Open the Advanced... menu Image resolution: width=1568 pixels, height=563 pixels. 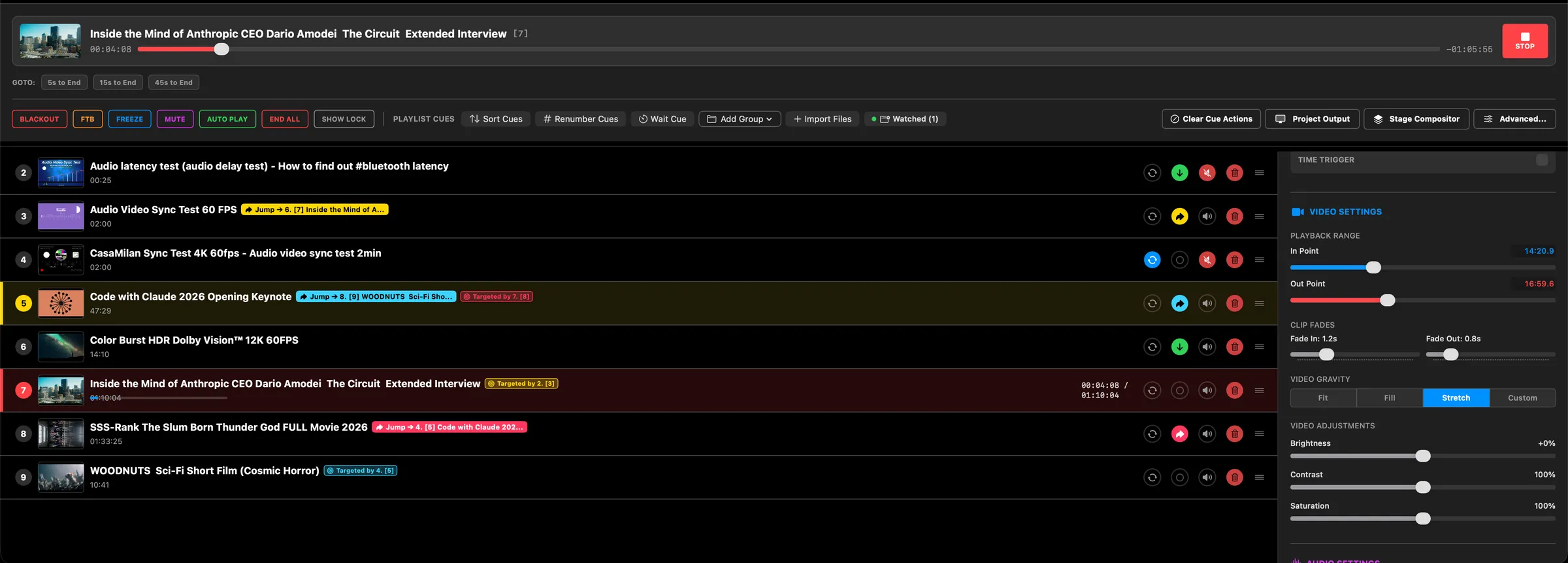pyautogui.click(x=1514, y=119)
